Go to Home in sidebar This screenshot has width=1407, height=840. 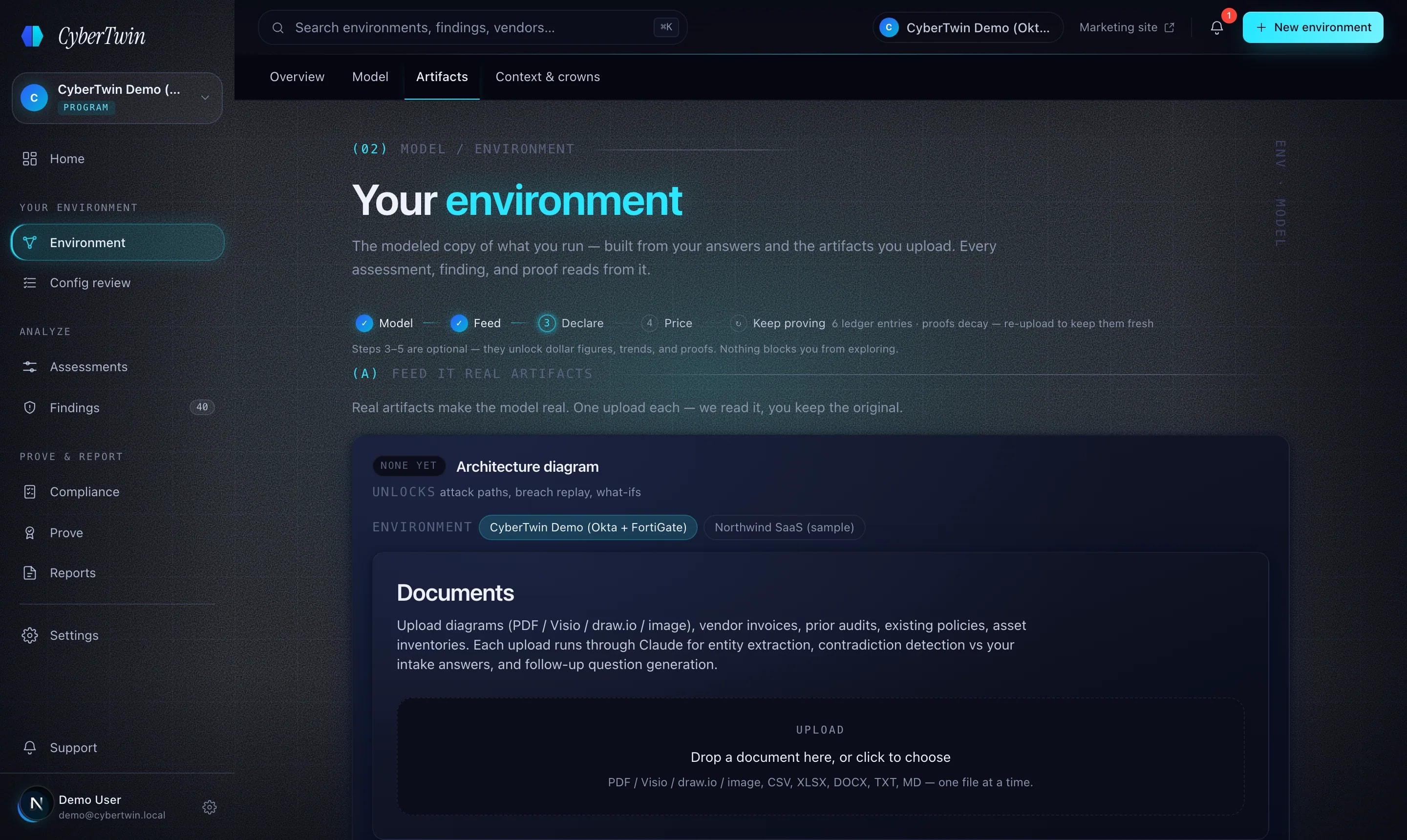117,159
